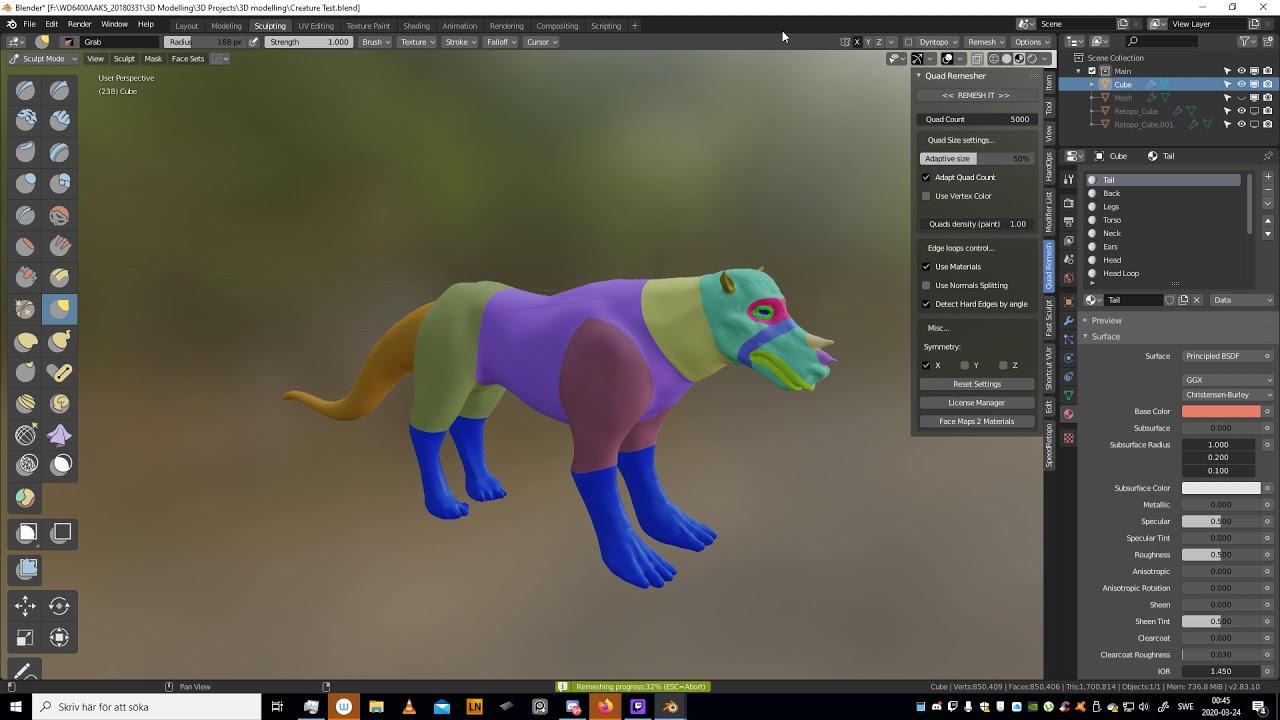This screenshot has width=1280, height=720.
Task: Select the Draw Face Sets tool
Action: click(26, 497)
